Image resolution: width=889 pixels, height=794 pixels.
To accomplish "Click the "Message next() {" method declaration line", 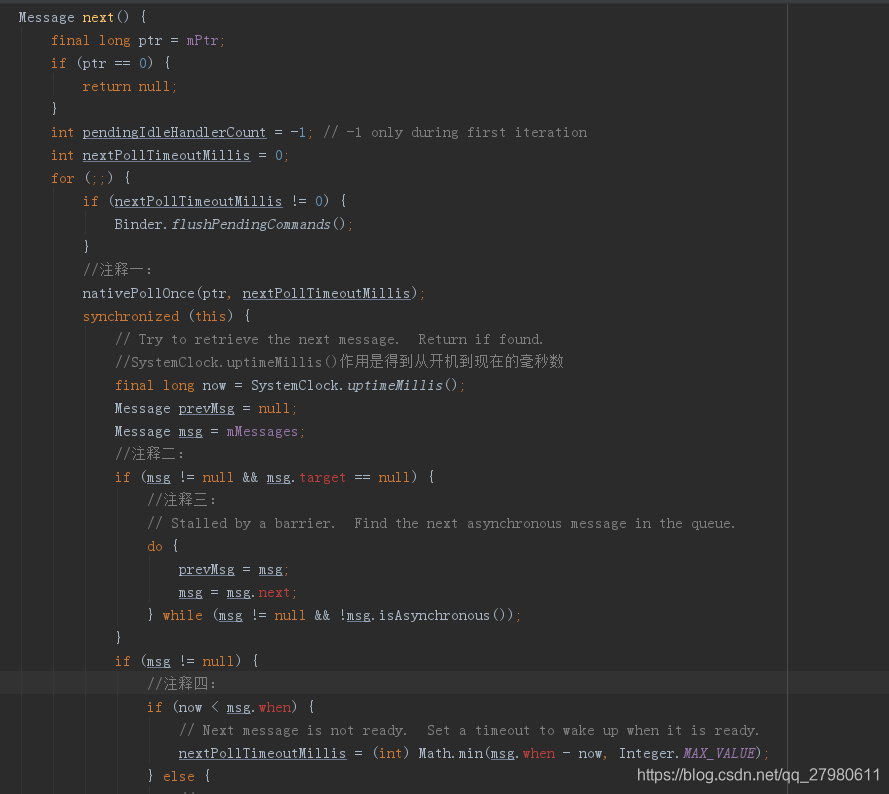I will 83,18.
